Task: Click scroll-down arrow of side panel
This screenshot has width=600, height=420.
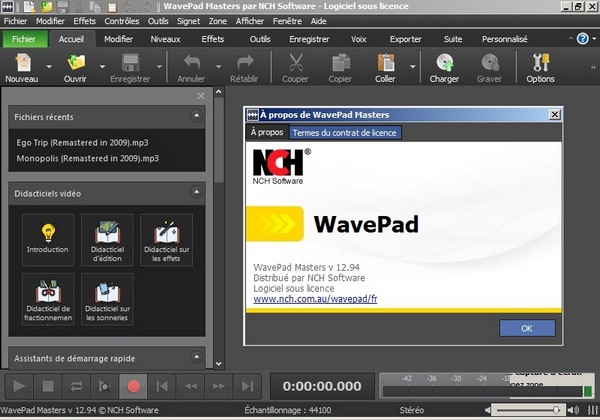Action: tap(218, 364)
